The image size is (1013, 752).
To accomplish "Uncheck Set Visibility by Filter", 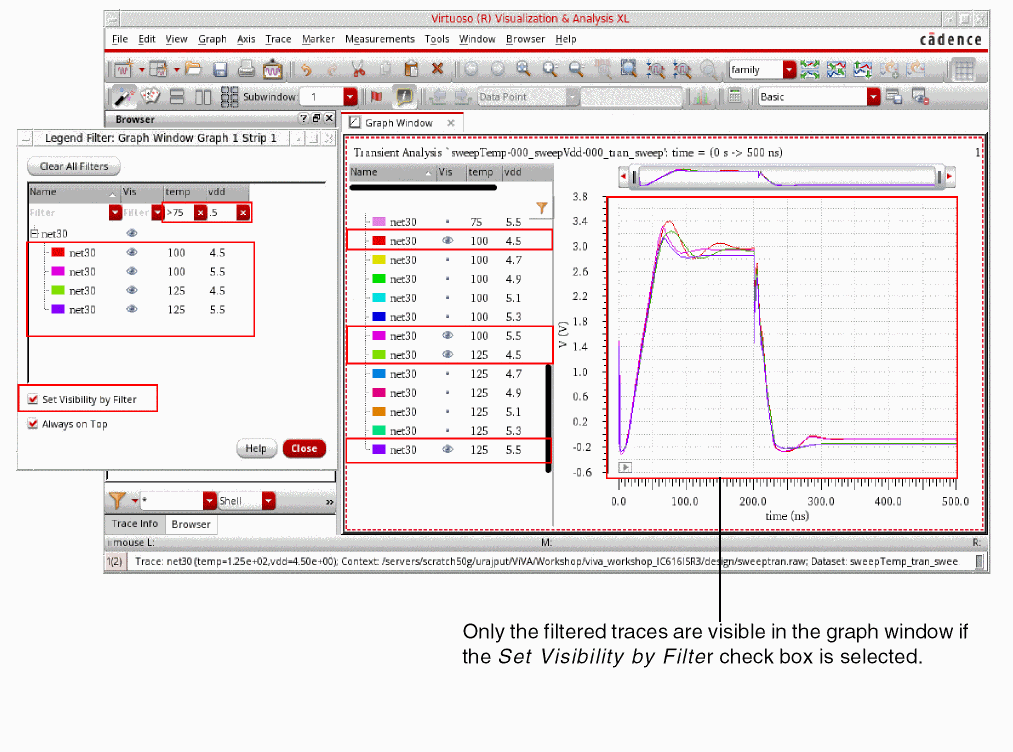I will click(33, 400).
